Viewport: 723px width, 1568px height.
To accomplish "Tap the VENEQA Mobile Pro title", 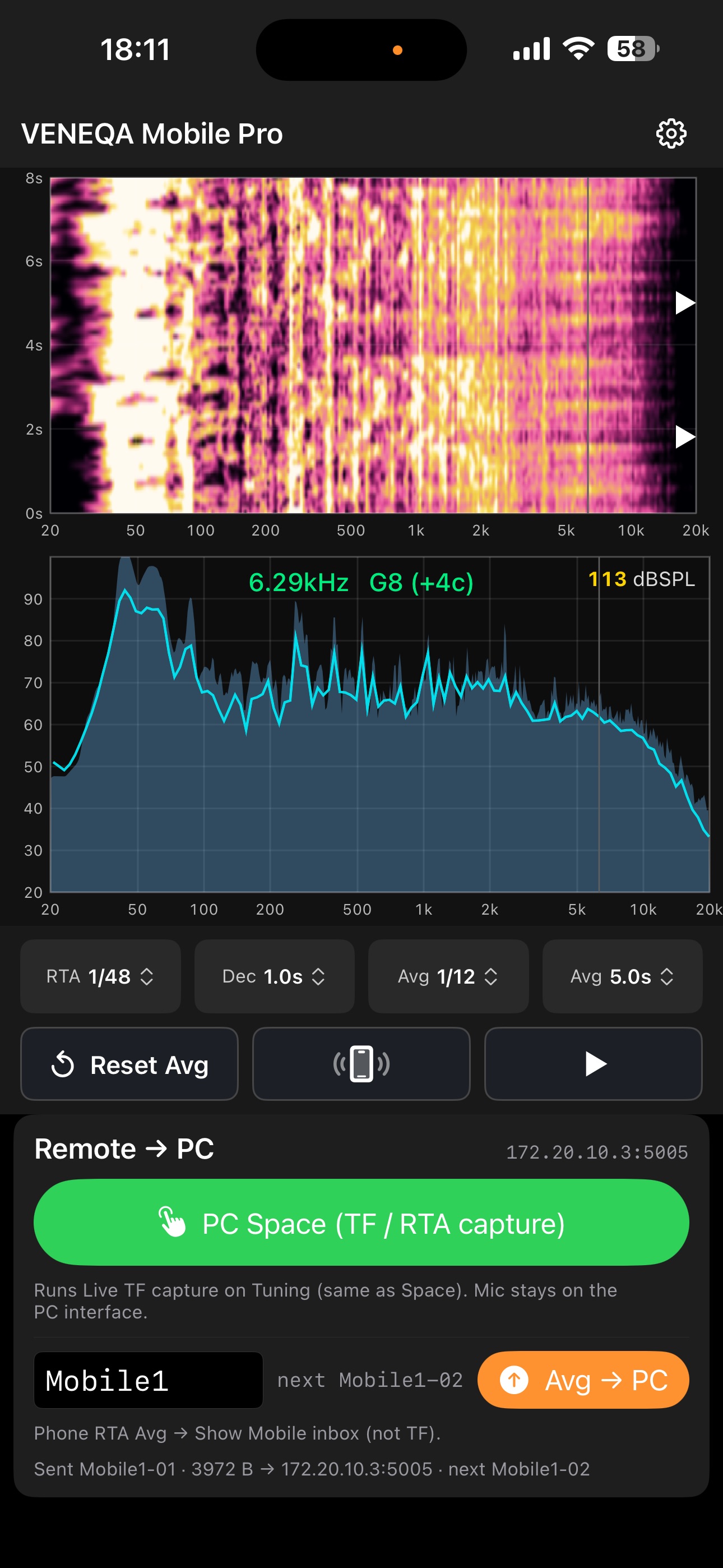I will (152, 133).
